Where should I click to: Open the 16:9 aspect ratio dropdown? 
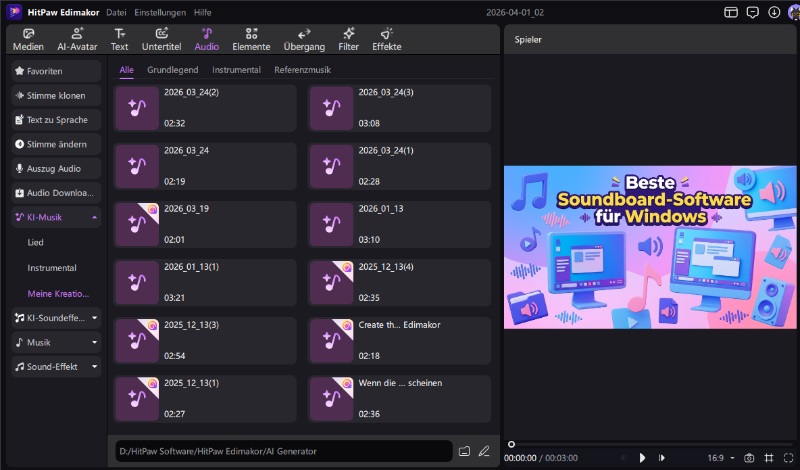click(x=720, y=458)
